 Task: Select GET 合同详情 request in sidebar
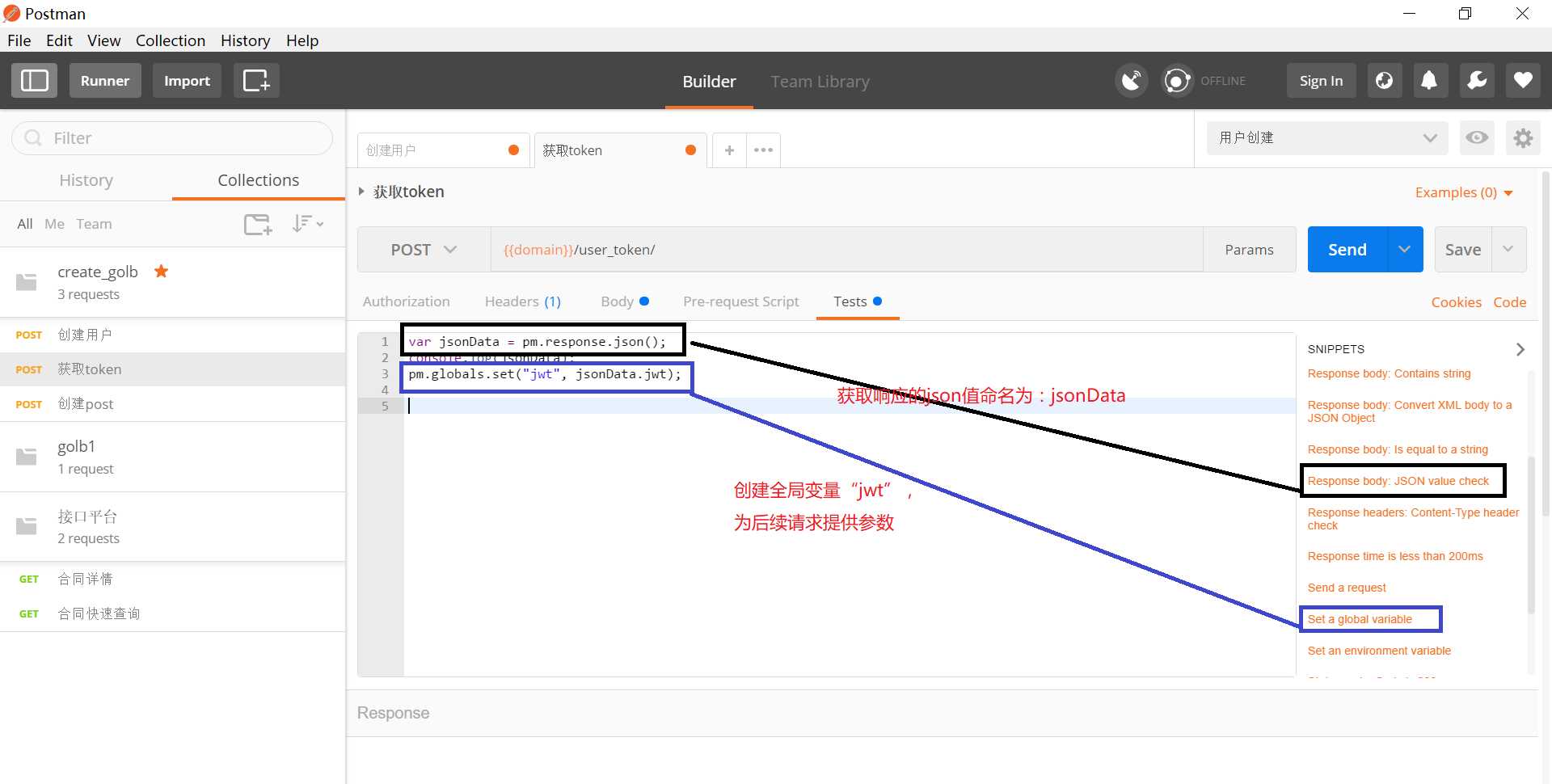click(172, 579)
